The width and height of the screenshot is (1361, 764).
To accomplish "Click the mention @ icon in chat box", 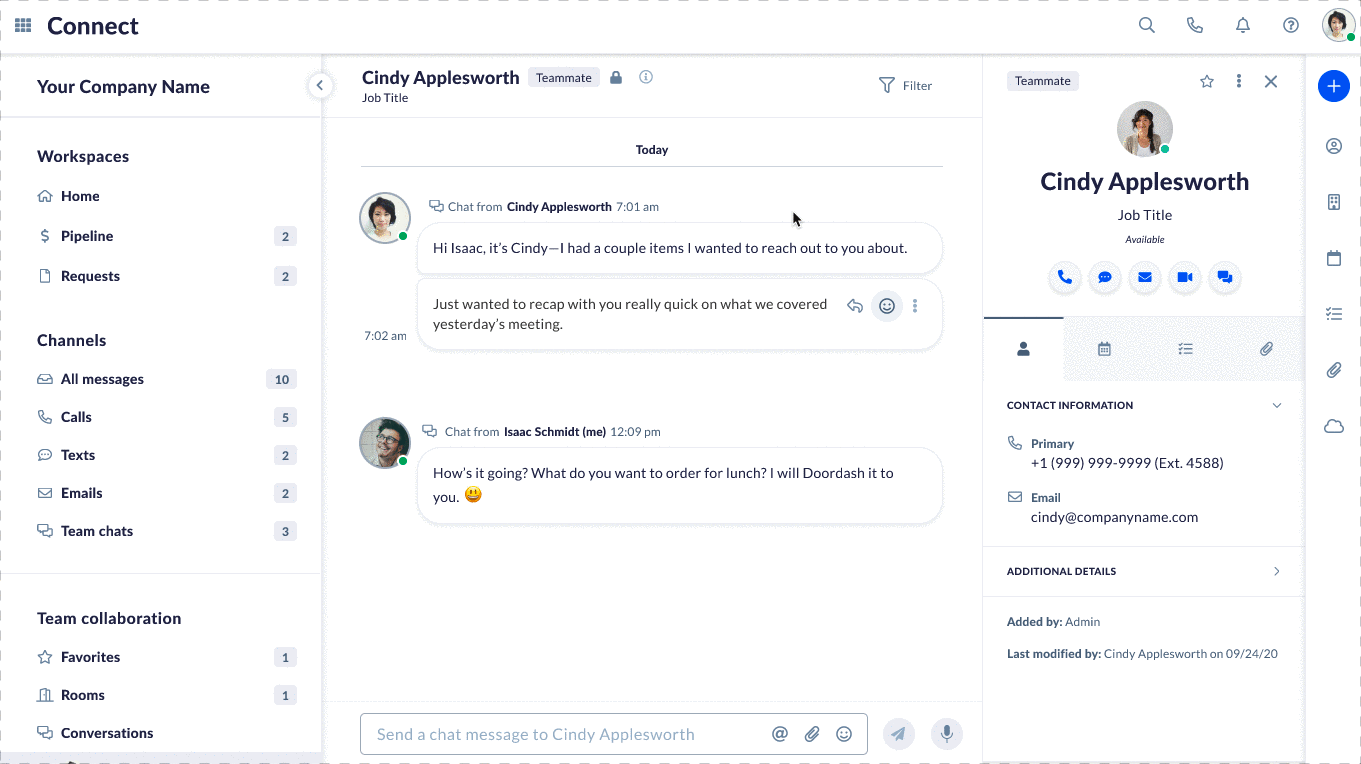I will (x=780, y=734).
